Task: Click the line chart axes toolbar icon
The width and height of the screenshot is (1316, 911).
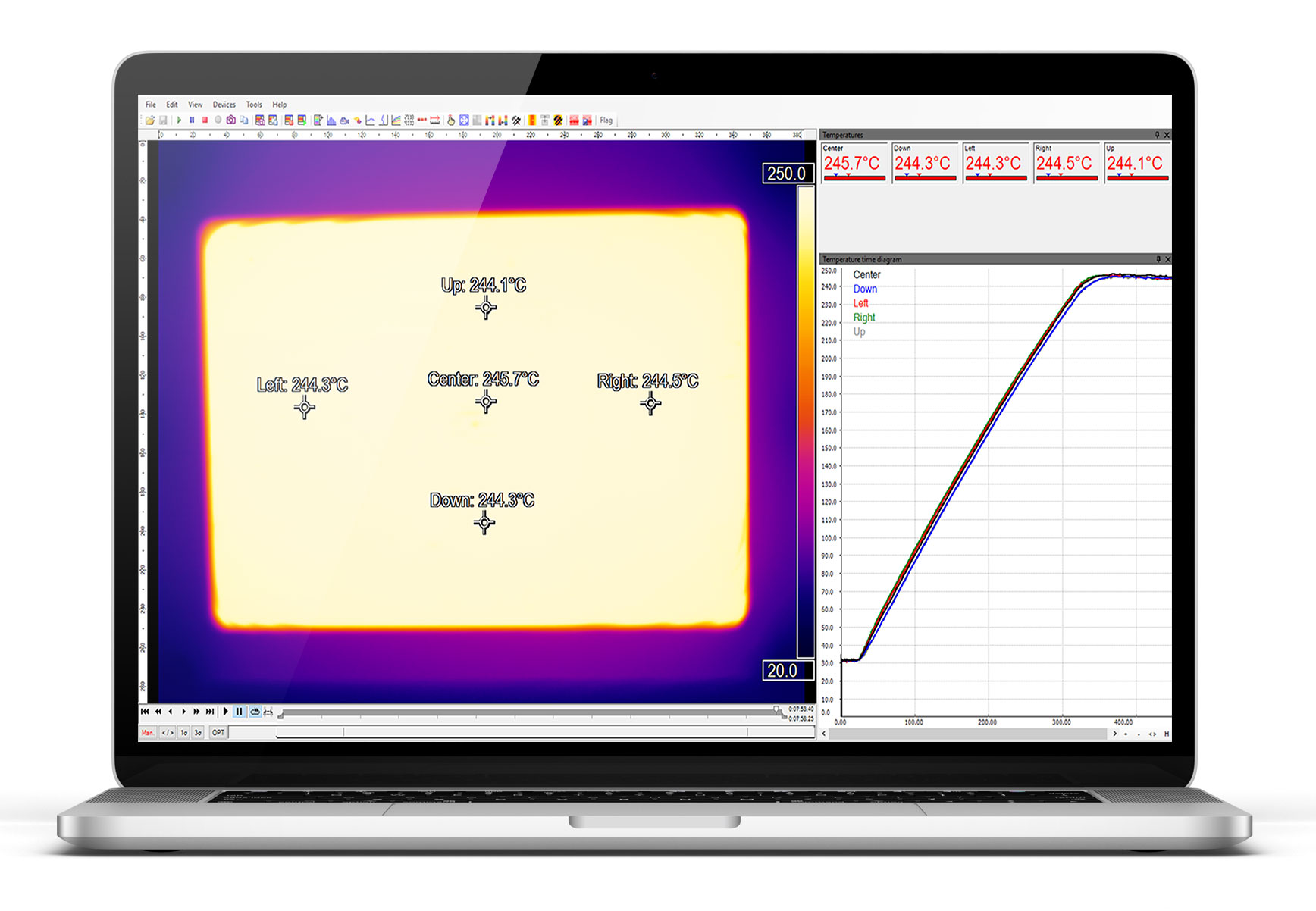Action: tap(370, 120)
